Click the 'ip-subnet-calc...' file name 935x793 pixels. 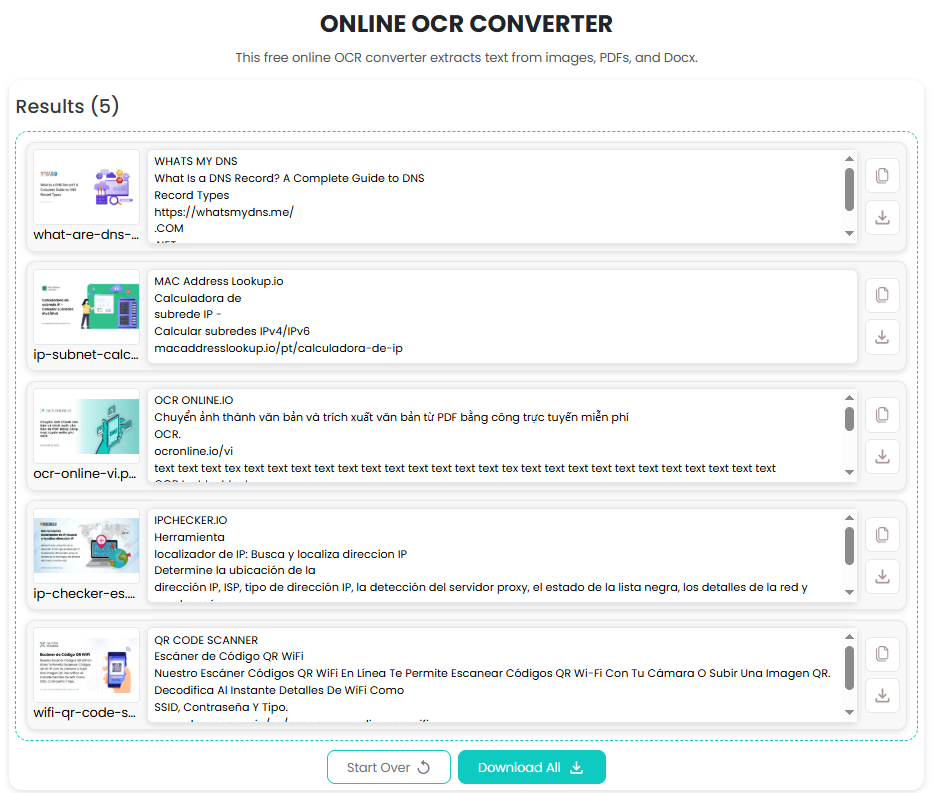tap(86, 355)
